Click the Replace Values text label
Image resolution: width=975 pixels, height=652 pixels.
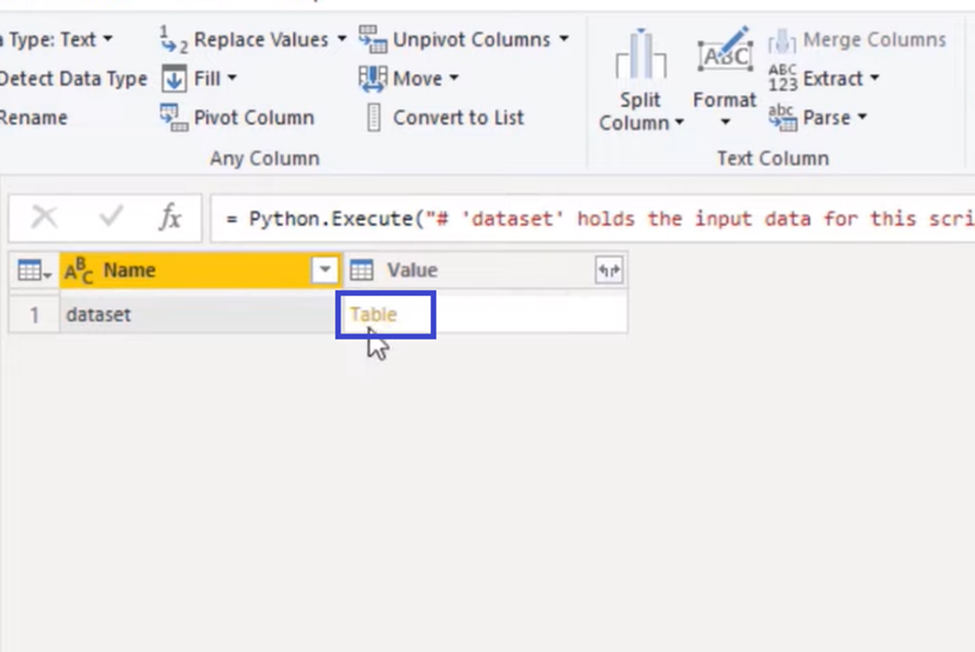261,40
